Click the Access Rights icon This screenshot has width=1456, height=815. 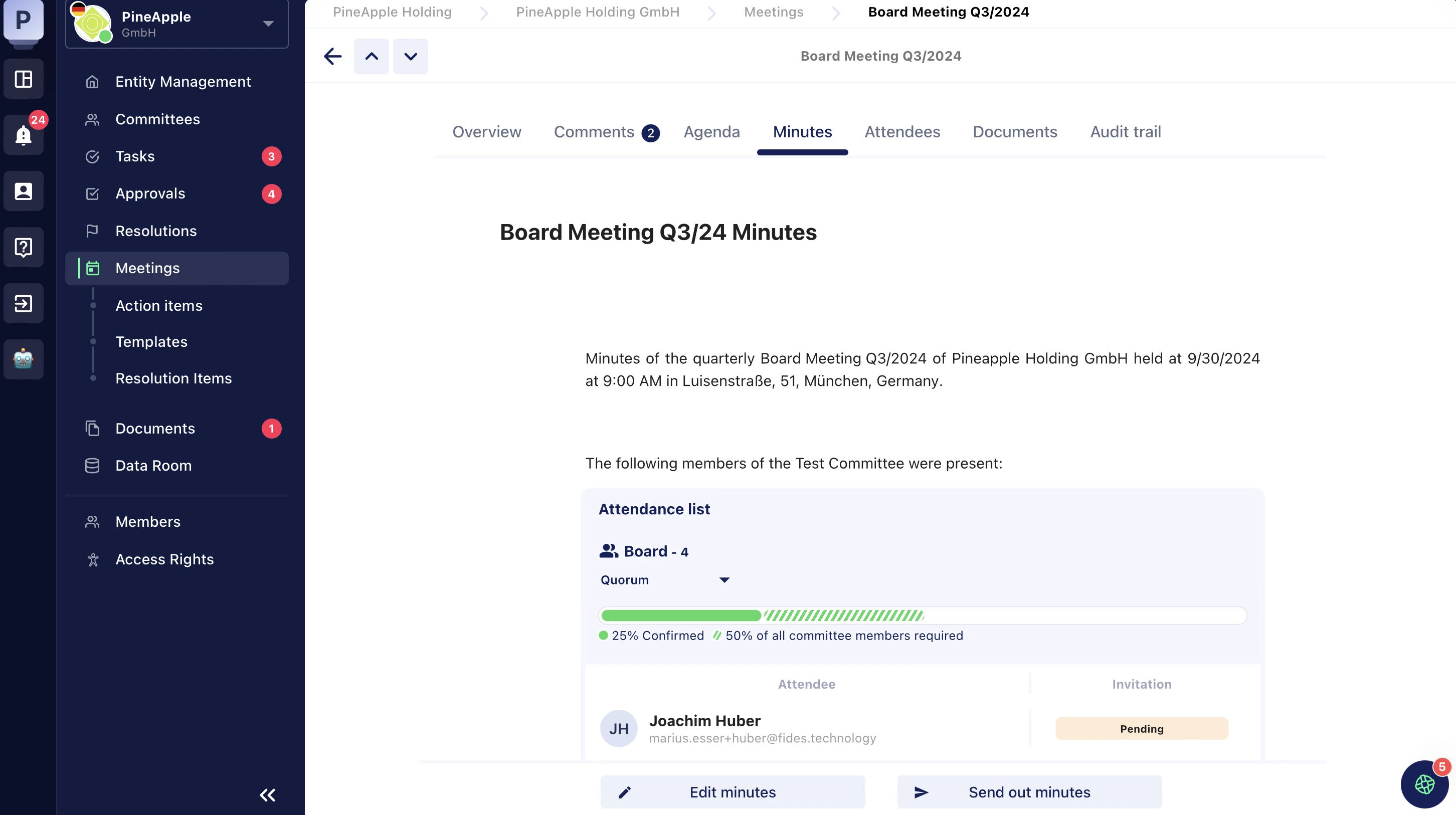click(93, 559)
